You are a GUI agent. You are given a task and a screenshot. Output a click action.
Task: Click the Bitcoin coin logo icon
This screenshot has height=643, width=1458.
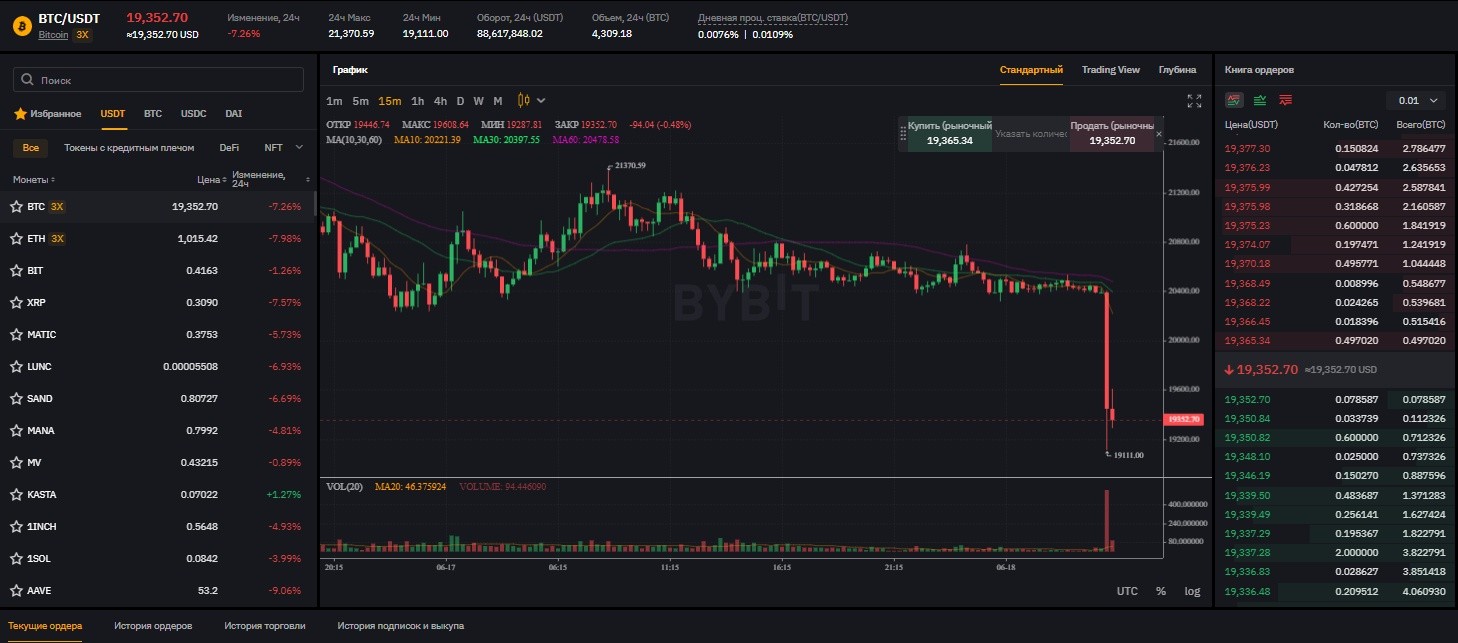[21, 25]
